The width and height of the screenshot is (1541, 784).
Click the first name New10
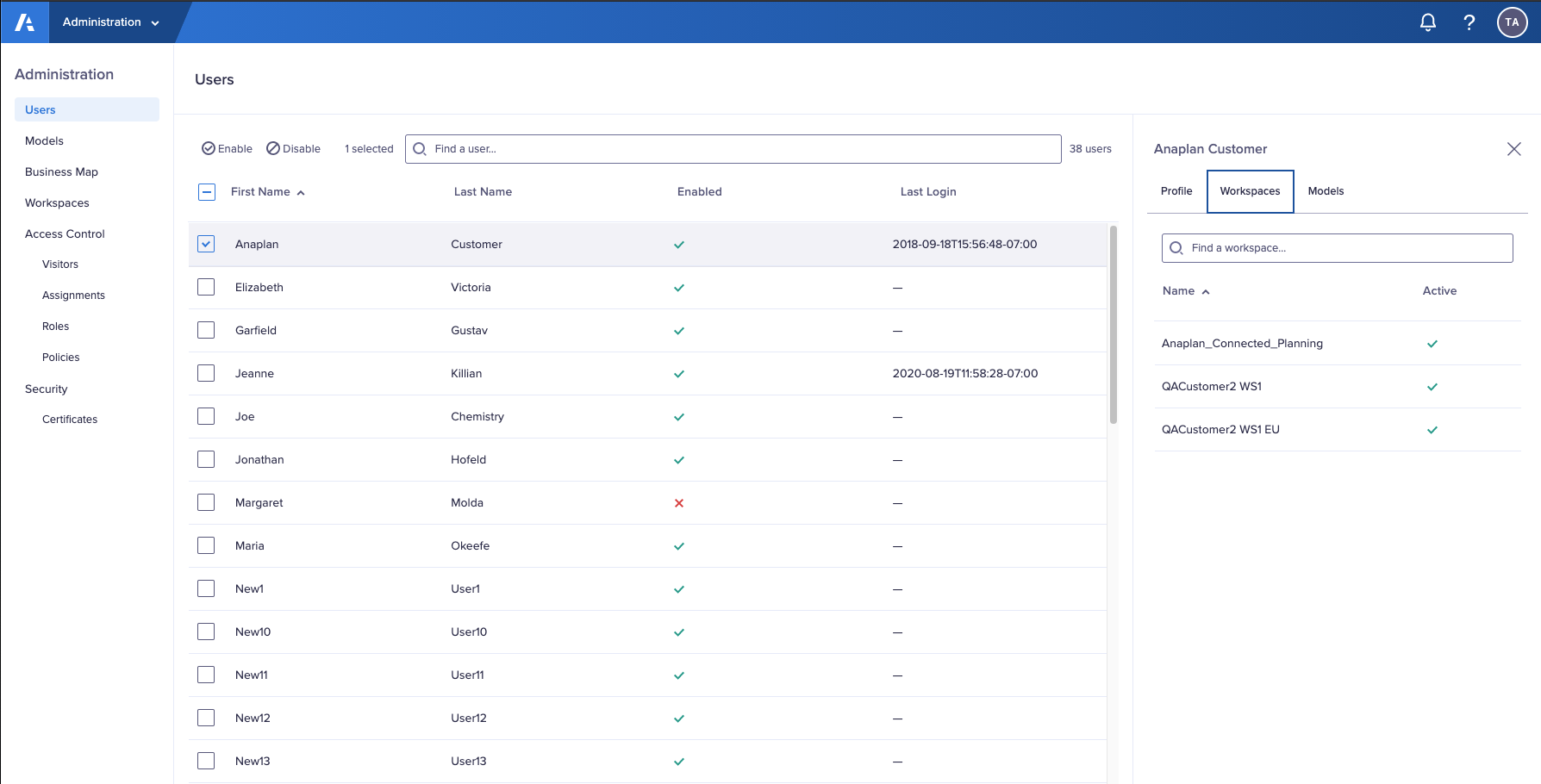(x=253, y=632)
